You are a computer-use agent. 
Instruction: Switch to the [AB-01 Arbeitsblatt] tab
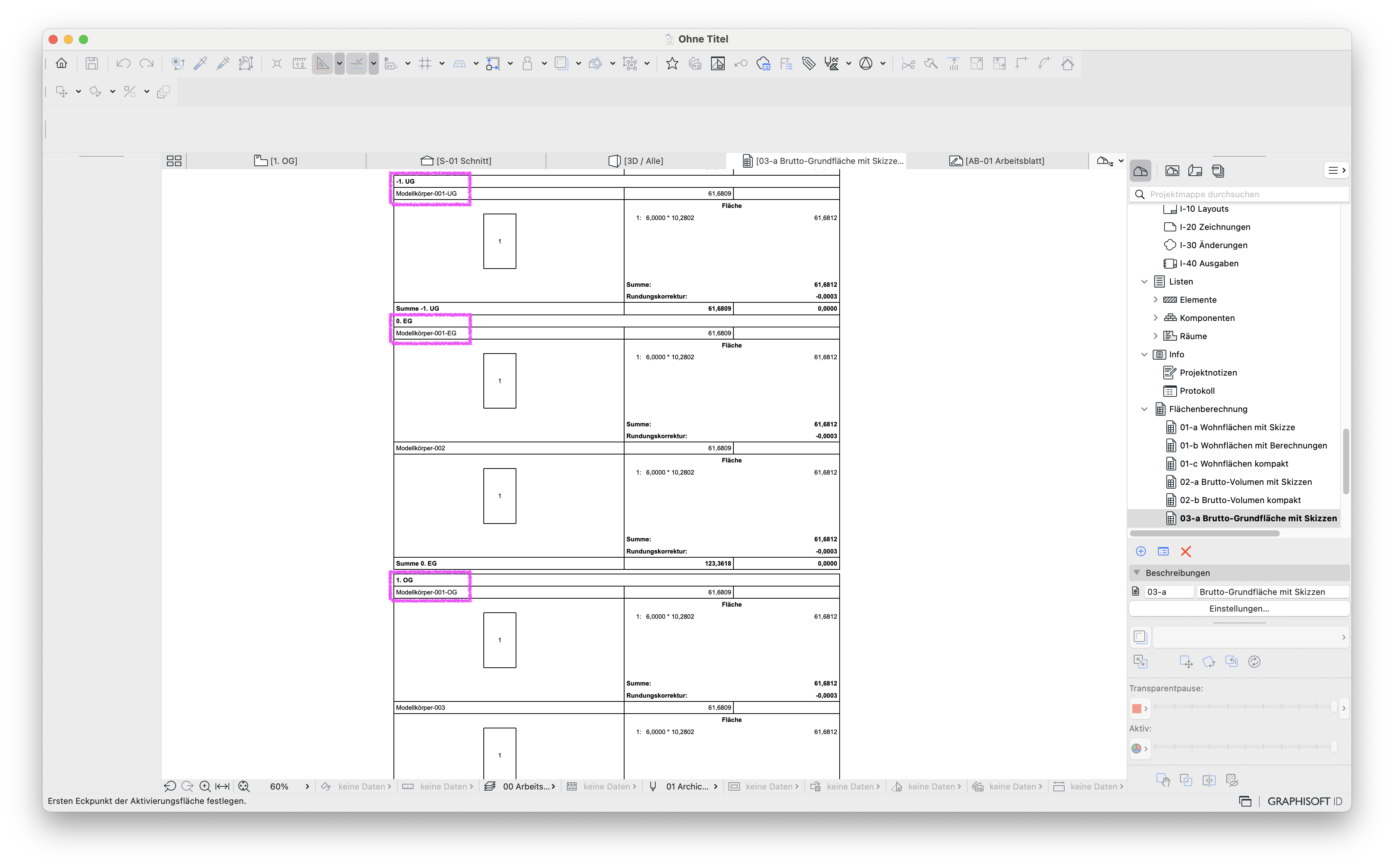coord(997,161)
